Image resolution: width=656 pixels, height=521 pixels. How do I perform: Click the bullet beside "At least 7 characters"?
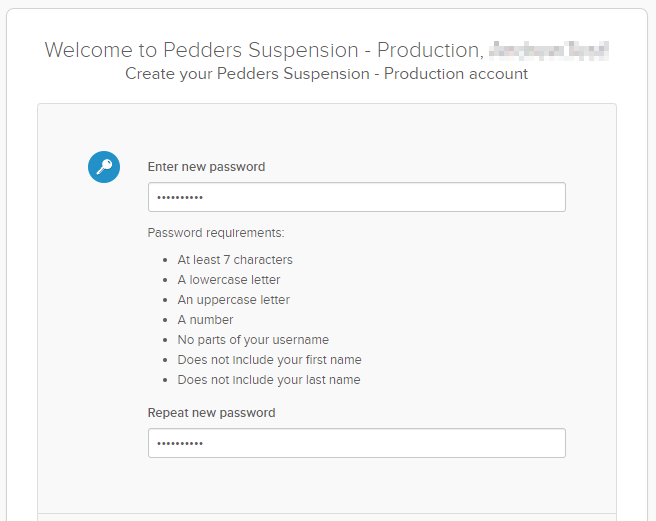pos(165,260)
